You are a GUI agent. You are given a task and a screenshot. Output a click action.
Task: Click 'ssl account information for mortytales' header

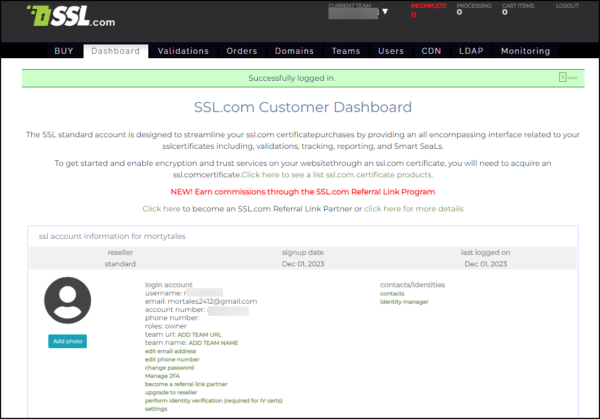coord(112,236)
